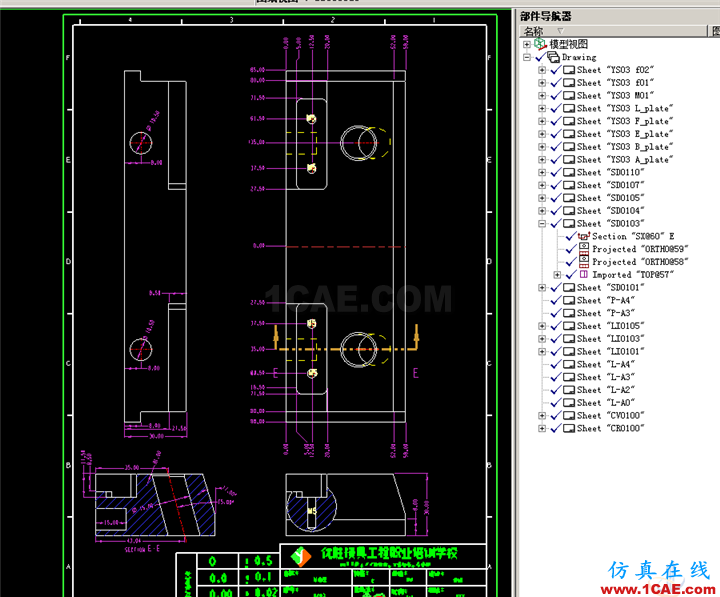Click sheet icon for "YS03 L_plate"
Viewport: 720px width, 597px height.
click(x=569, y=108)
